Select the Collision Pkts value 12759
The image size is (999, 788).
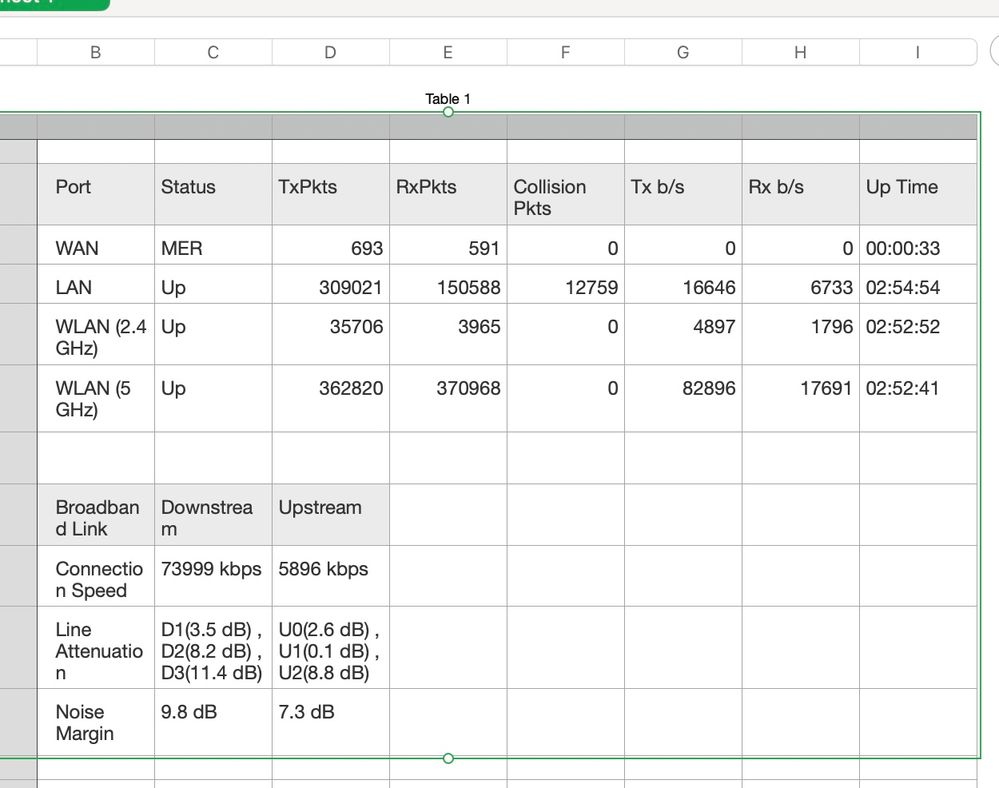pyautogui.click(x=565, y=288)
